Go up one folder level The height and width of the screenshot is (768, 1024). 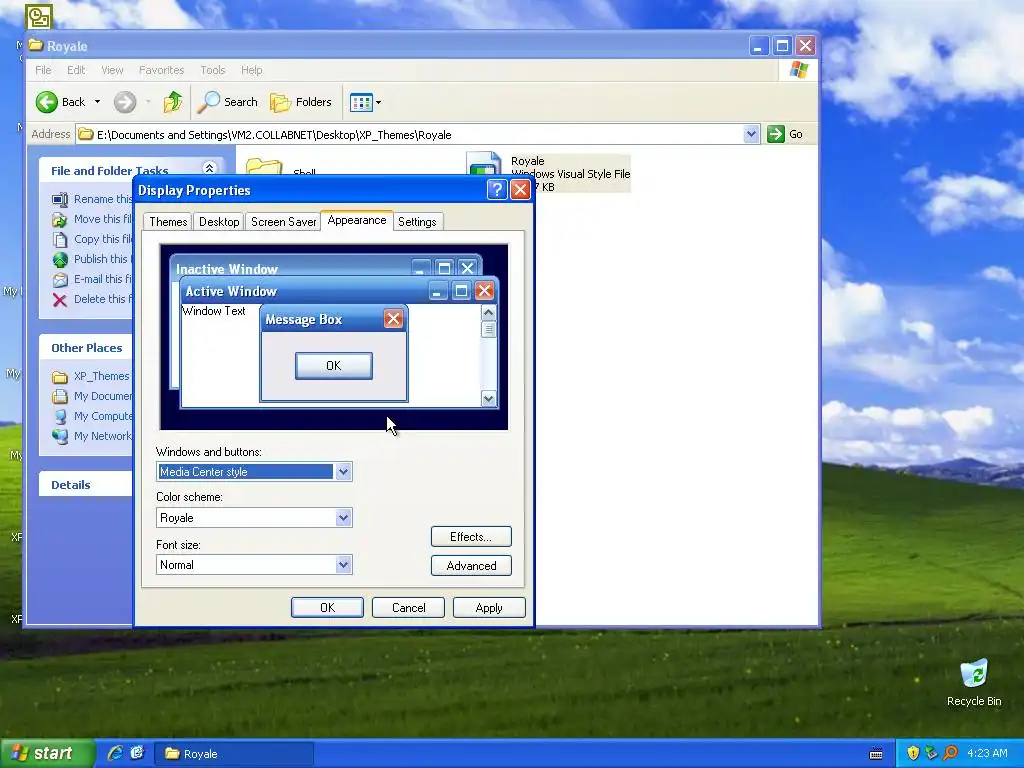click(172, 102)
